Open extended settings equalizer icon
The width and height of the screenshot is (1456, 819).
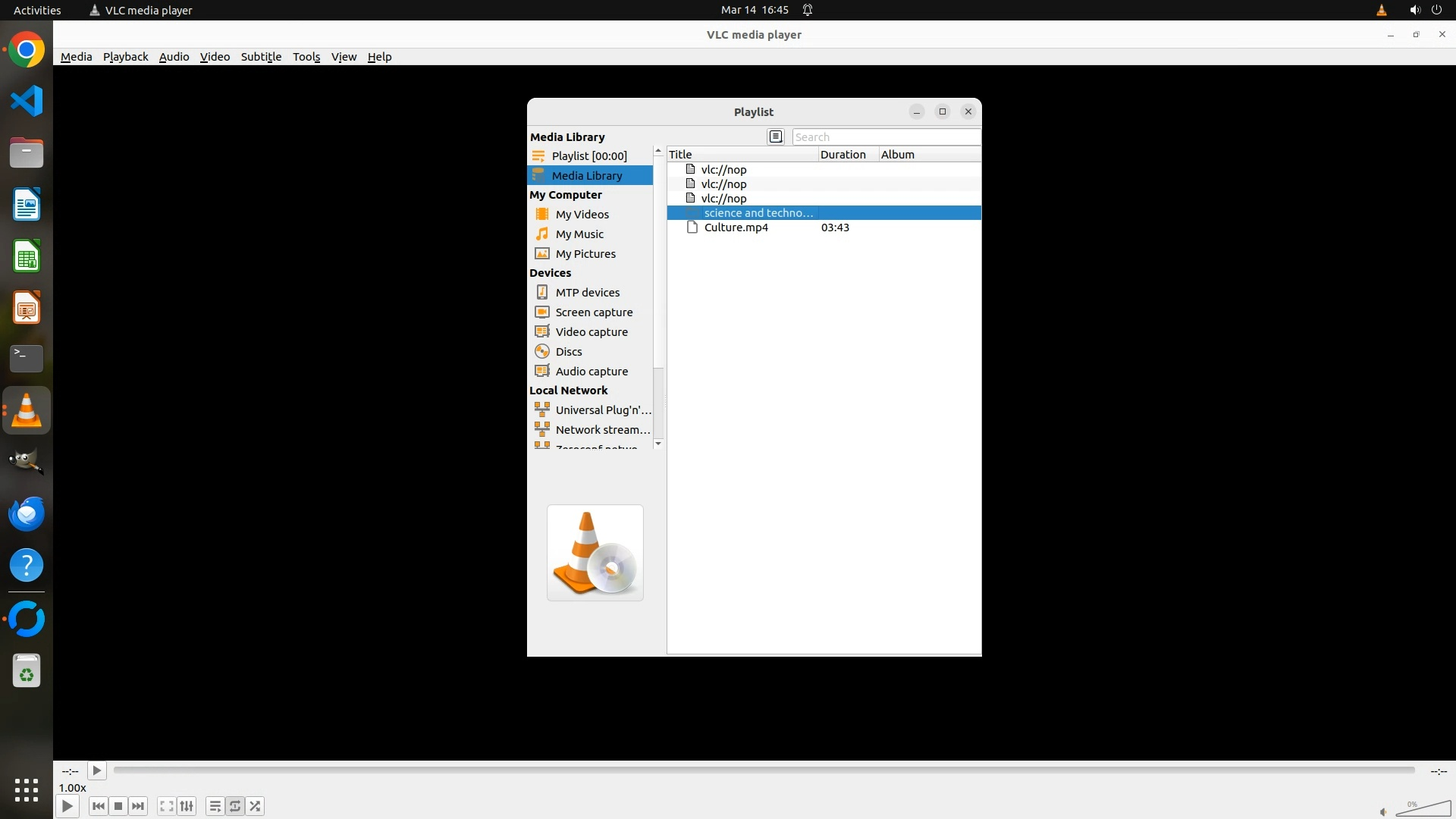[x=187, y=806]
